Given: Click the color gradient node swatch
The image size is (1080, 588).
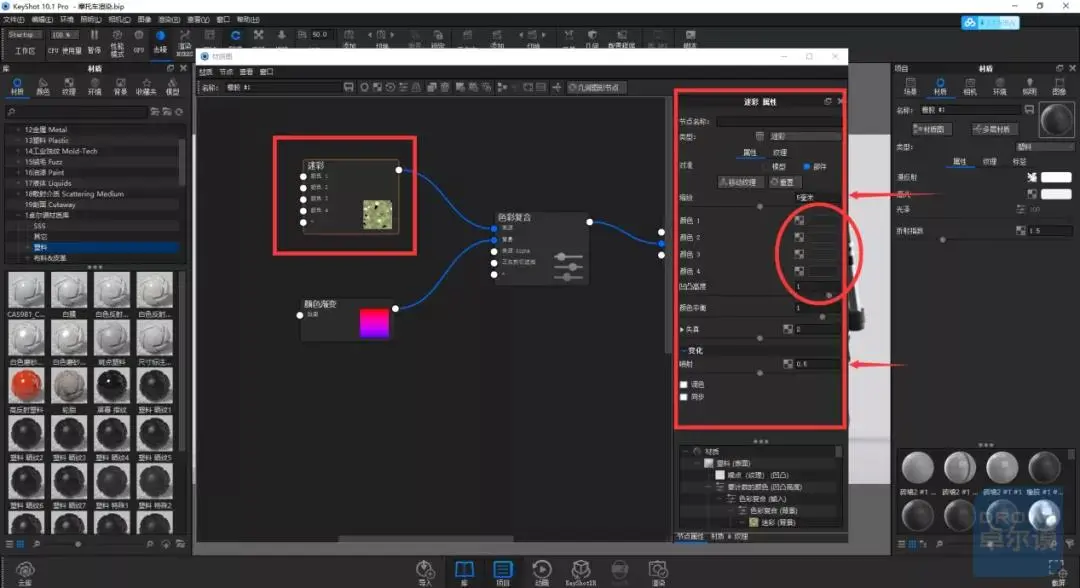Looking at the screenshot, I should (x=374, y=323).
